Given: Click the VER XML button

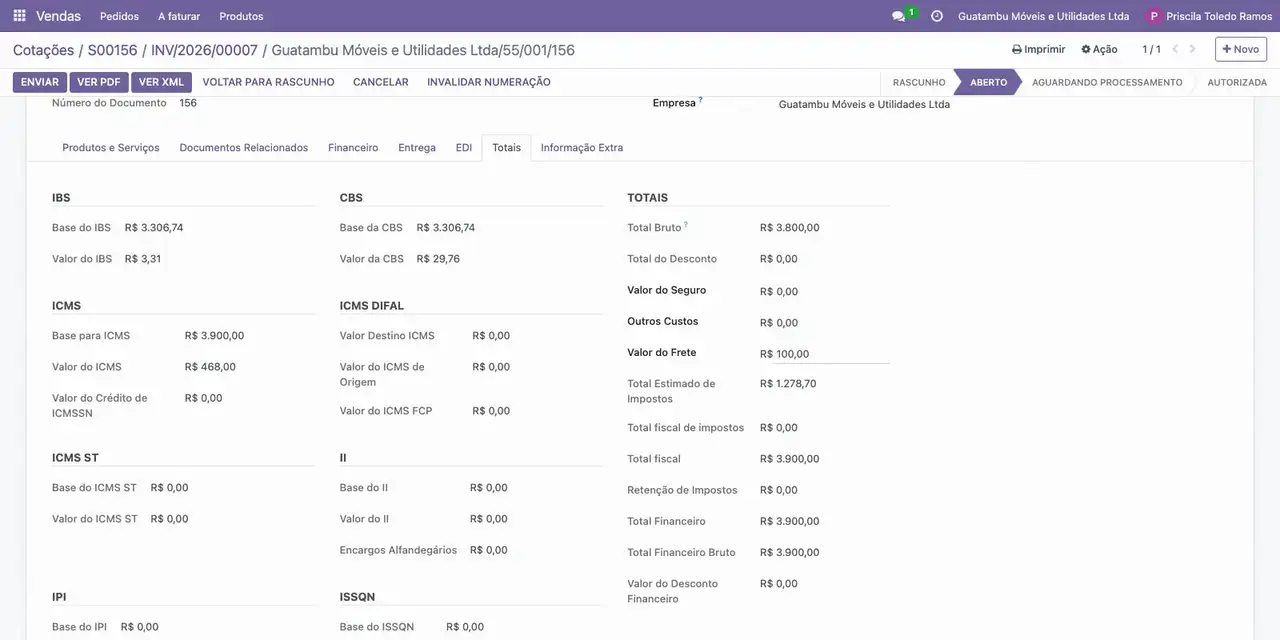Looking at the screenshot, I should click(x=161, y=82).
